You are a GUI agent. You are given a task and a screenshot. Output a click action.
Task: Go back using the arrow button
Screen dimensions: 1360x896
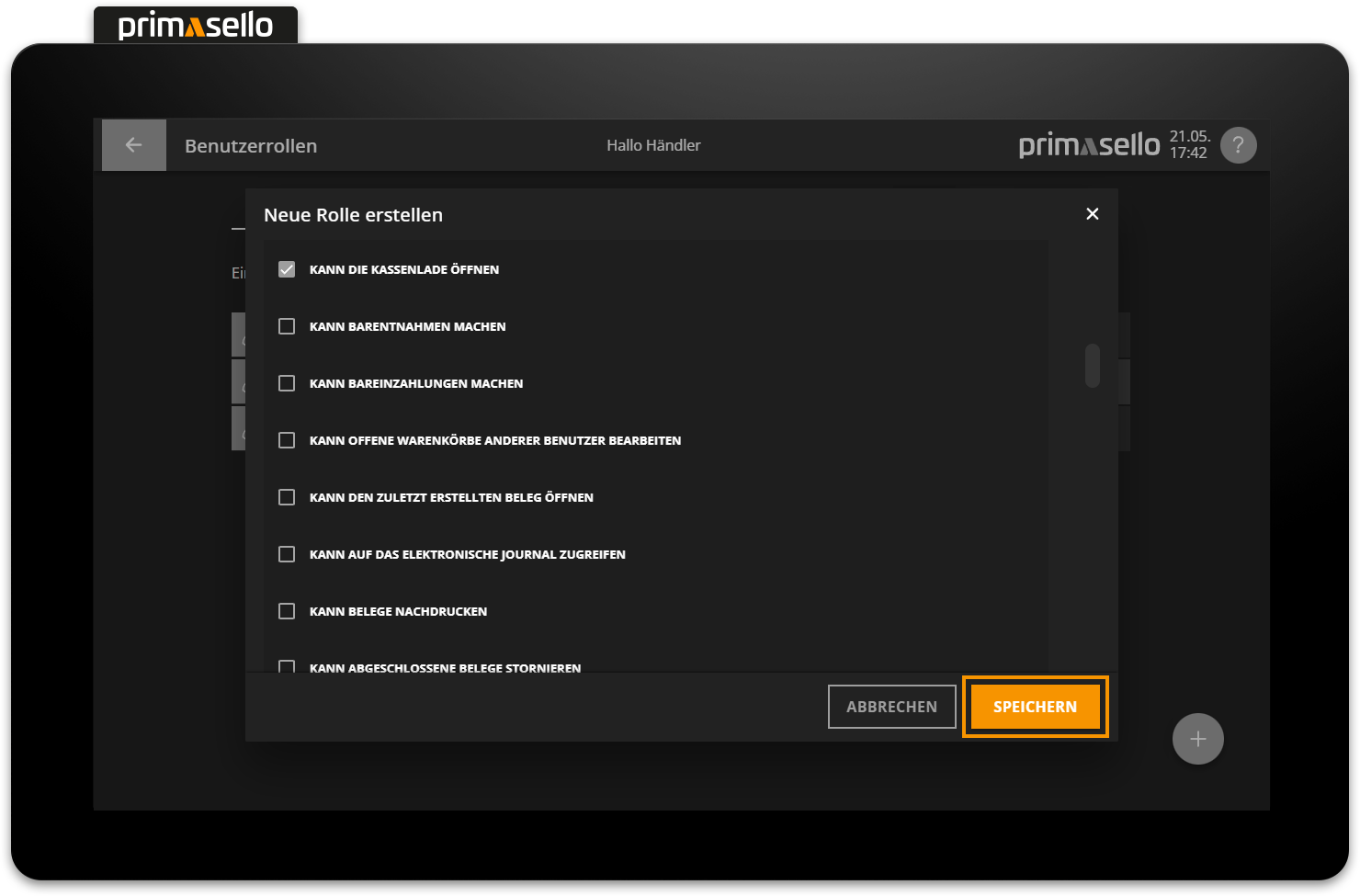pos(133,145)
